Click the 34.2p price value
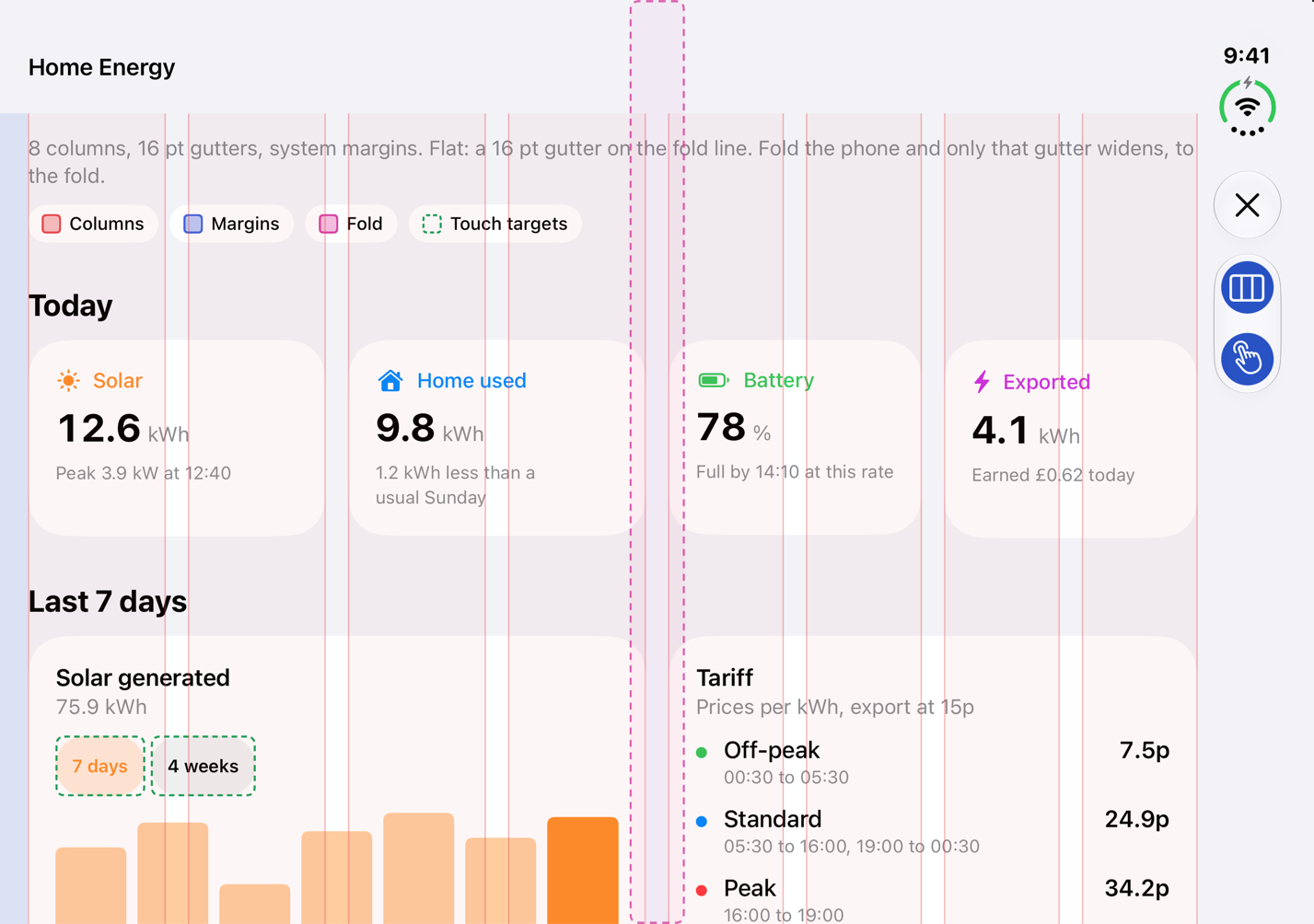 (x=1137, y=888)
